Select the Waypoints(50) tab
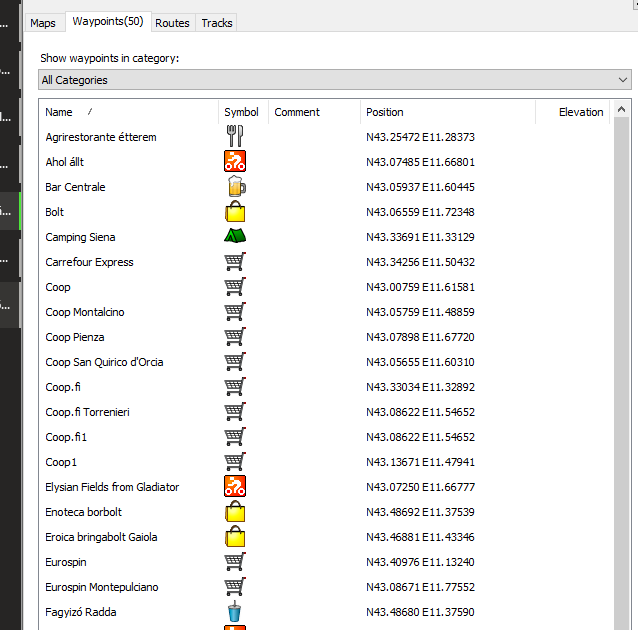 [108, 22]
